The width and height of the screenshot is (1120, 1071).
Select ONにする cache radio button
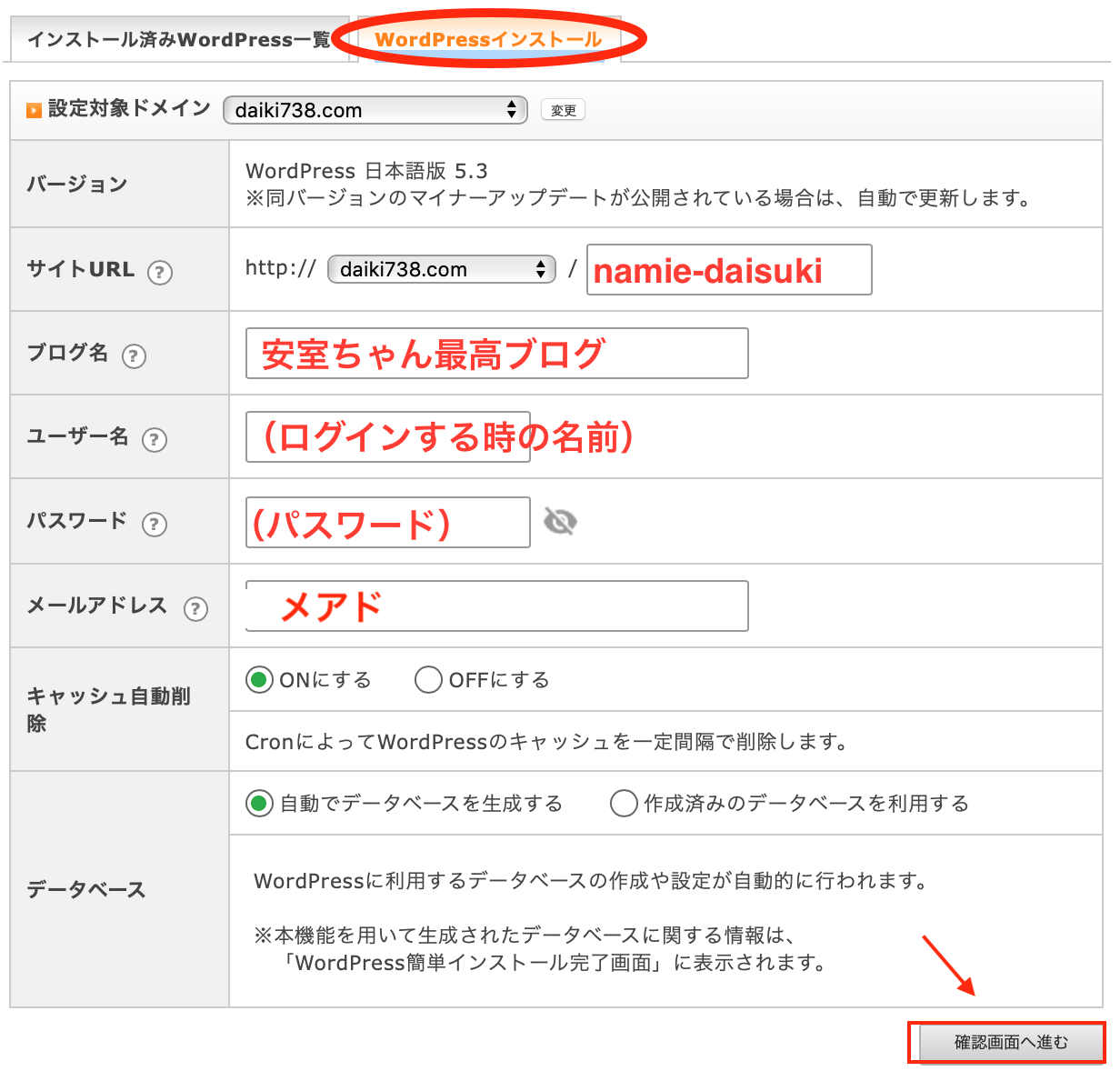pos(259,680)
